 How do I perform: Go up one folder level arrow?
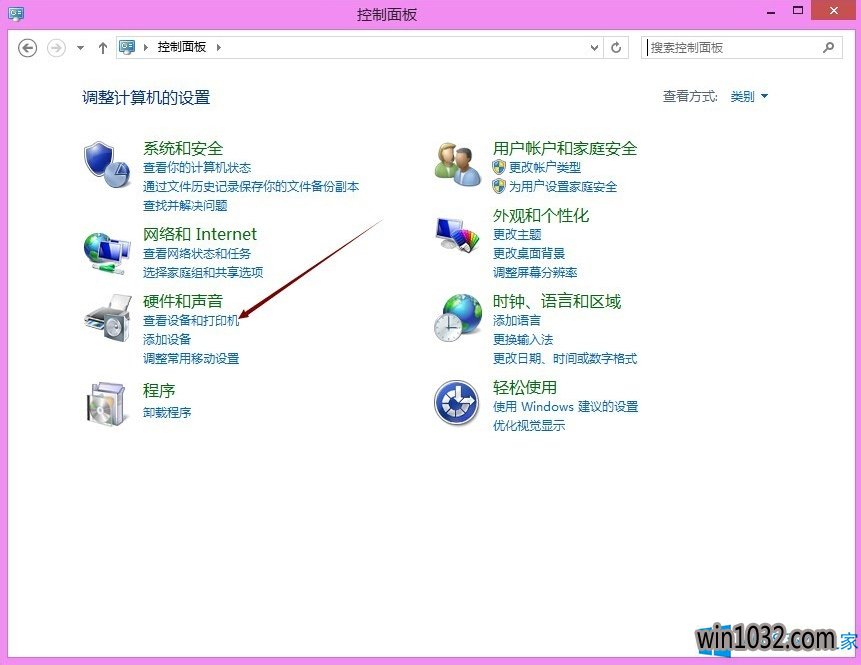[102, 47]
